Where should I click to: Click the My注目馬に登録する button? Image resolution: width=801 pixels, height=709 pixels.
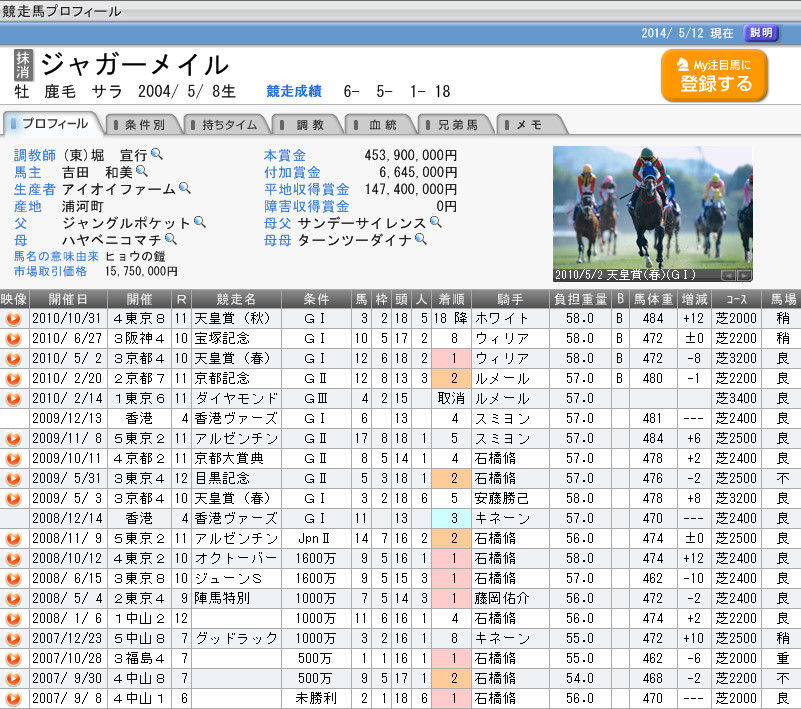[x=714, y=75]
